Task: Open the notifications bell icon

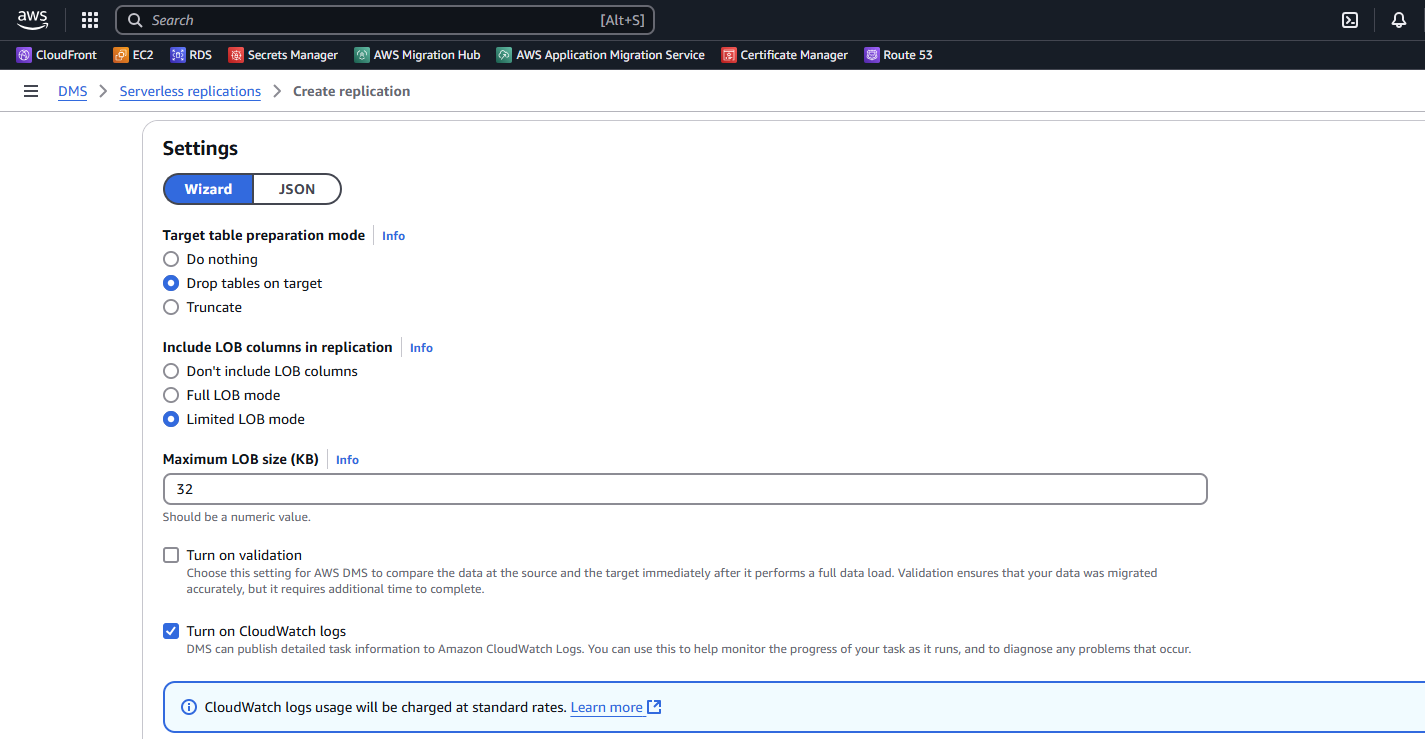Action: click(x=1398, y=20)
